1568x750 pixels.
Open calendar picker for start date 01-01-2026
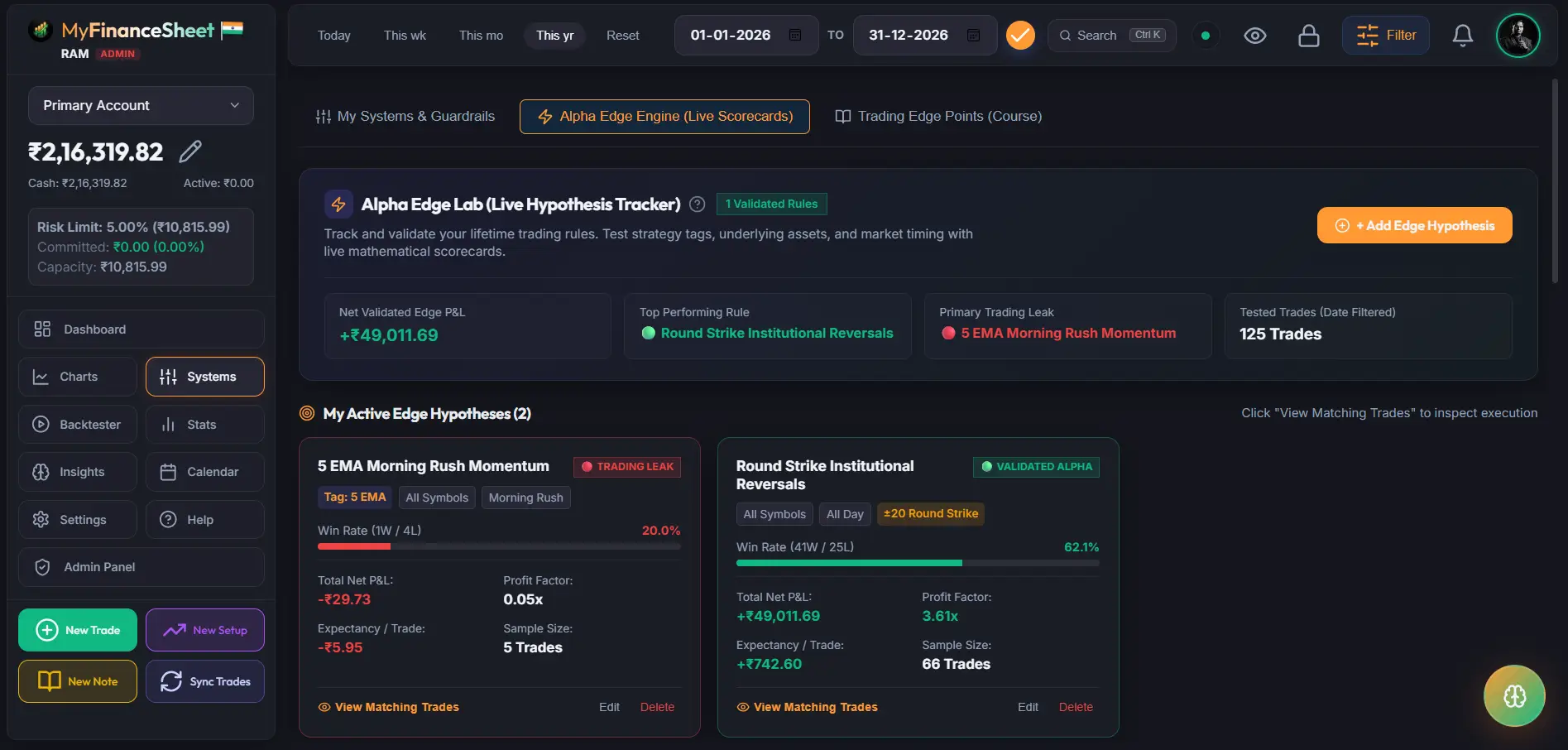(795, 36)
